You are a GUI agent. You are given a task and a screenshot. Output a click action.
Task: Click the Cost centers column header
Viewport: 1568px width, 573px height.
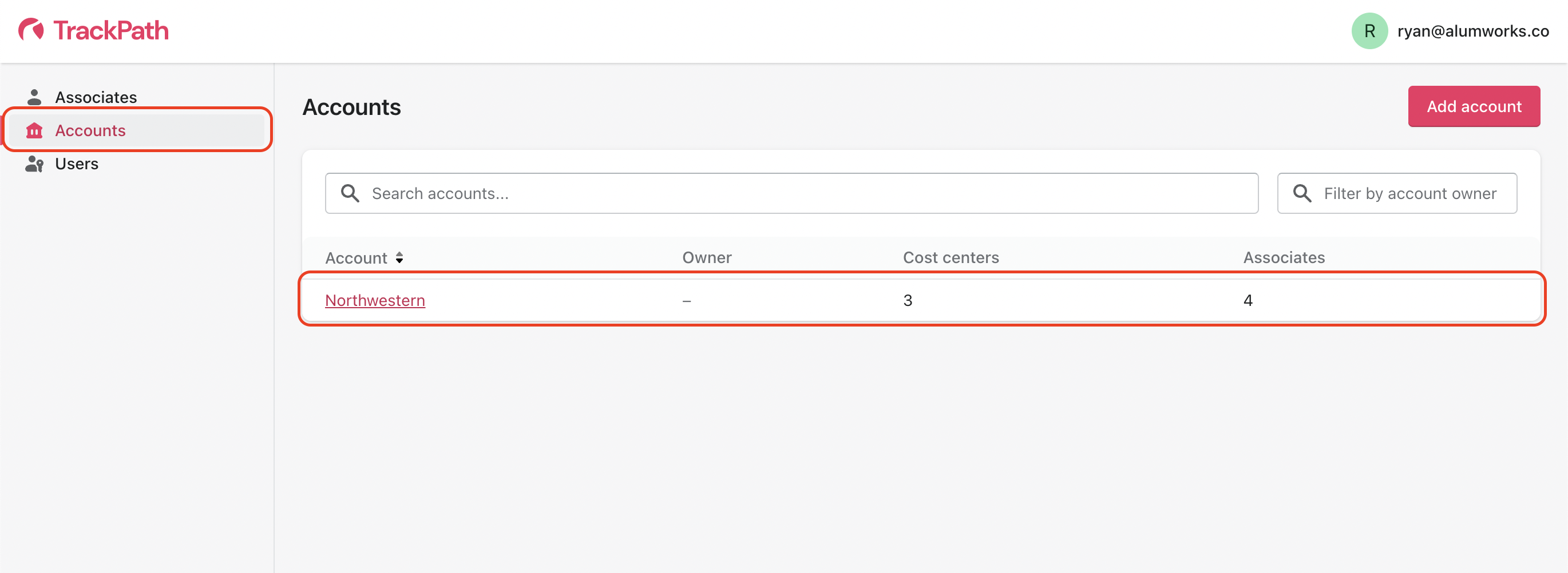click(x=950, y=258)
